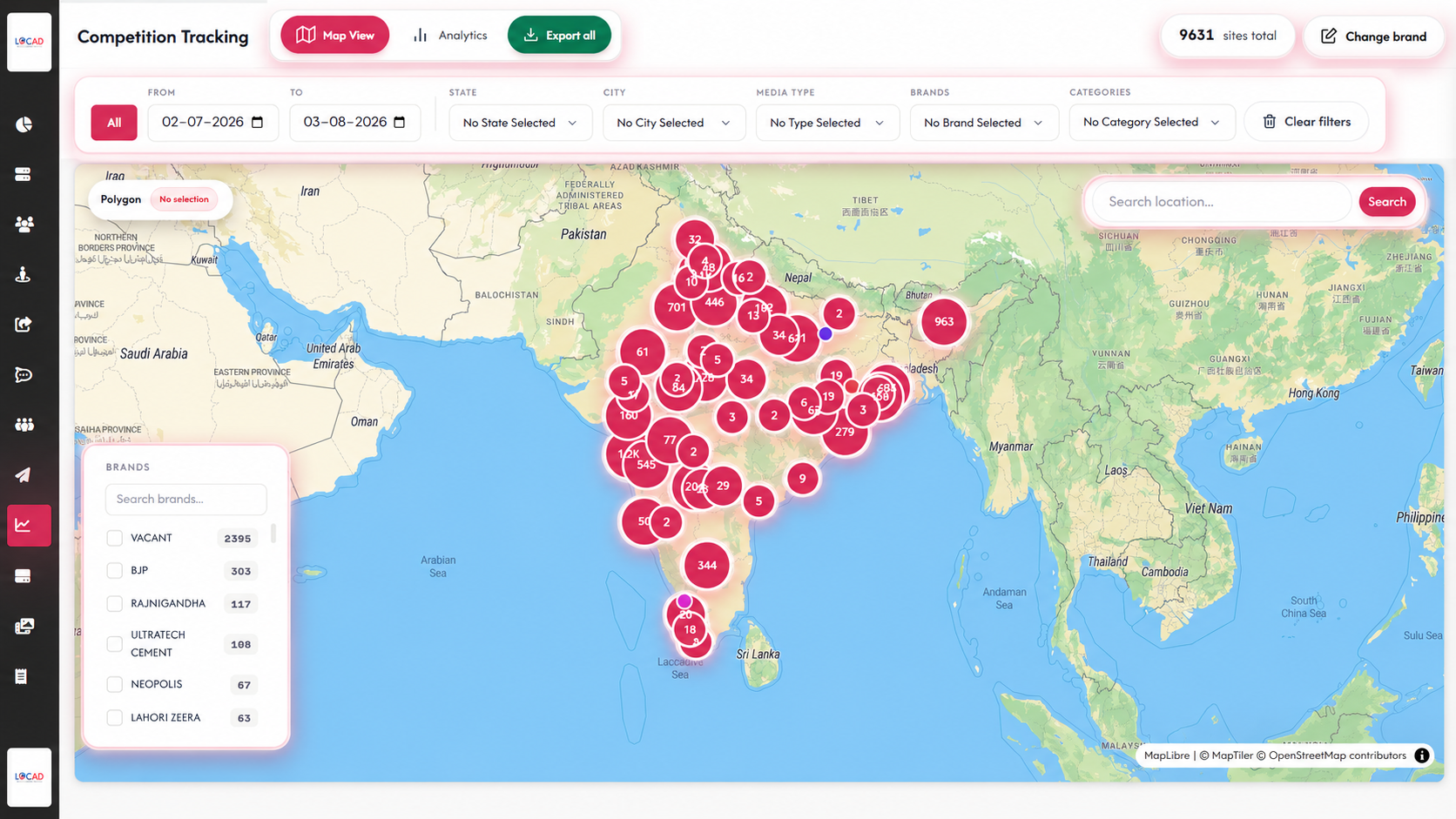Image resolution: width=1456 pixels, height=819 pixels.
Task: Open the street-view person location sidebar icon
Action: pos(24,275)
